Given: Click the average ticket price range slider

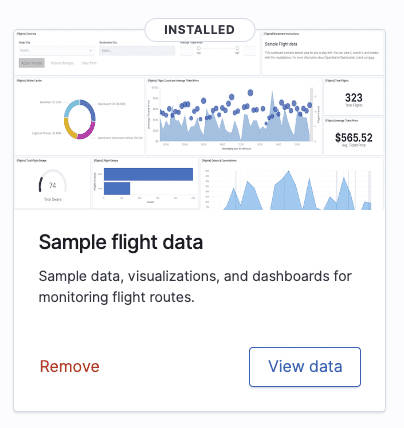Looking at the screenshot, I should [218, 49].
